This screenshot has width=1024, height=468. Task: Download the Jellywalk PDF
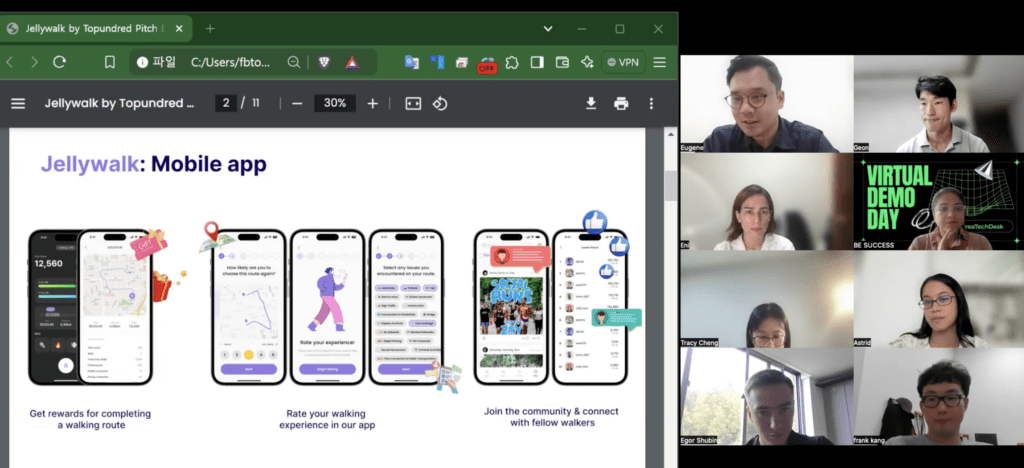pos(590,103)
